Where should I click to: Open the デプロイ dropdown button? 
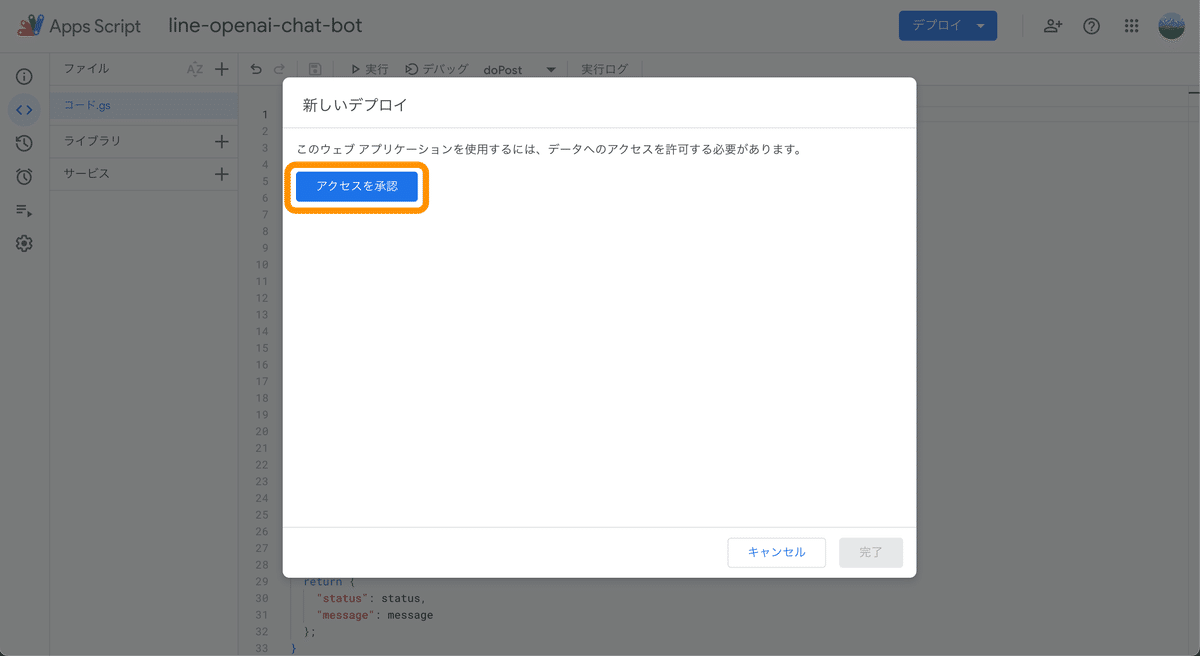(x=947, y=26)
